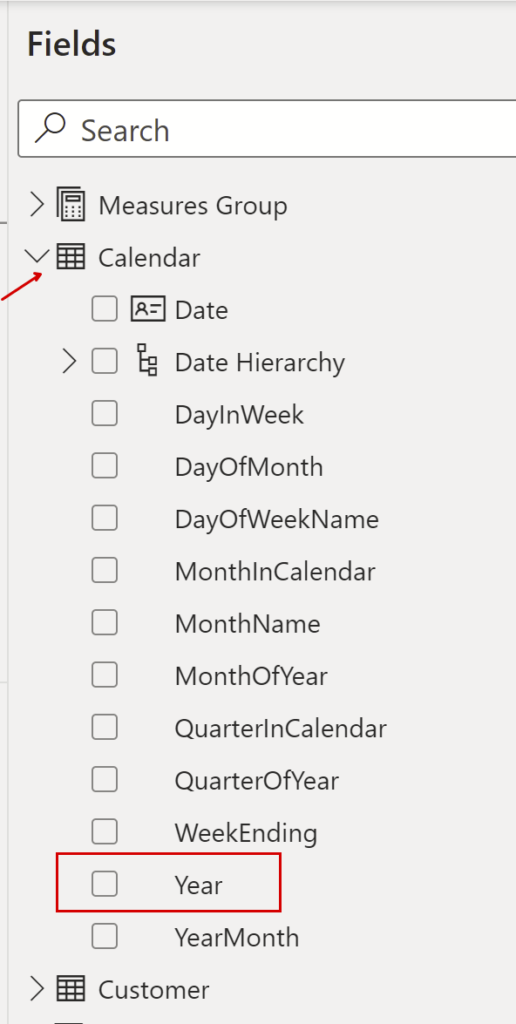Enable the MonthName checkbox

pos(105,623)
